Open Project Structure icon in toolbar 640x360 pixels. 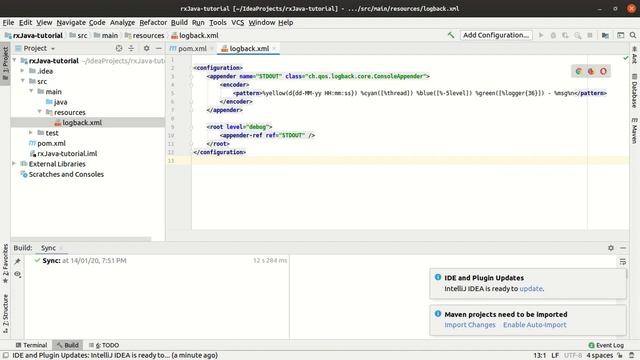[605, 36]
